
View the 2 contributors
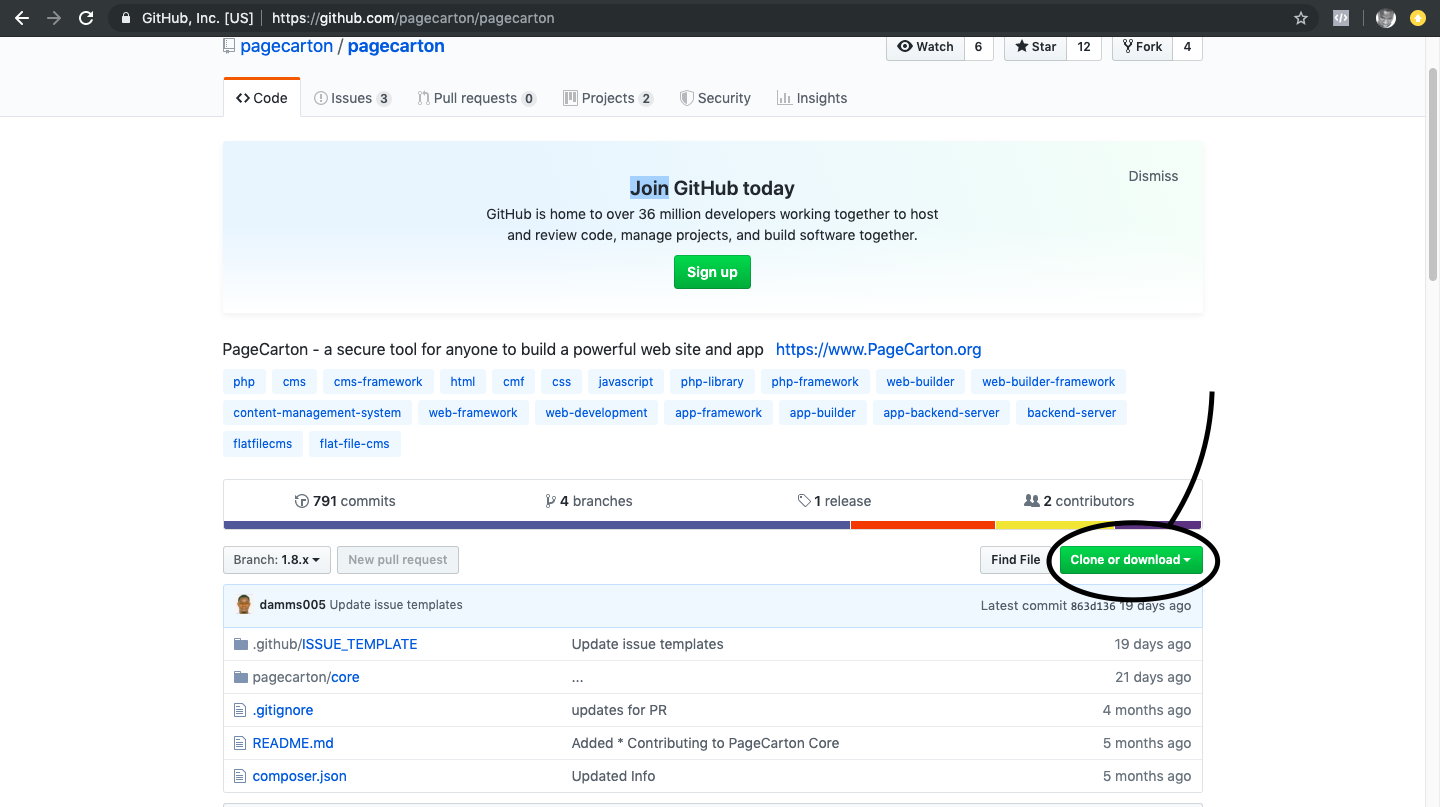1079,501
